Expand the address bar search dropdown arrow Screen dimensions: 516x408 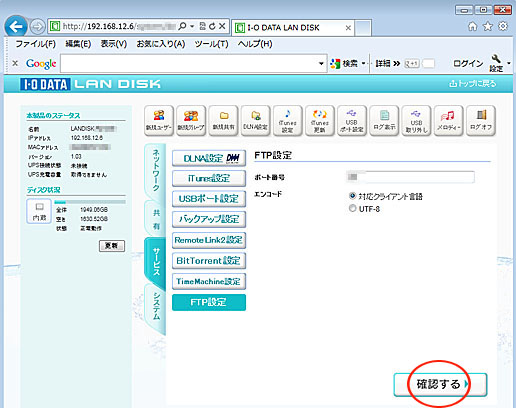point(192,26)
